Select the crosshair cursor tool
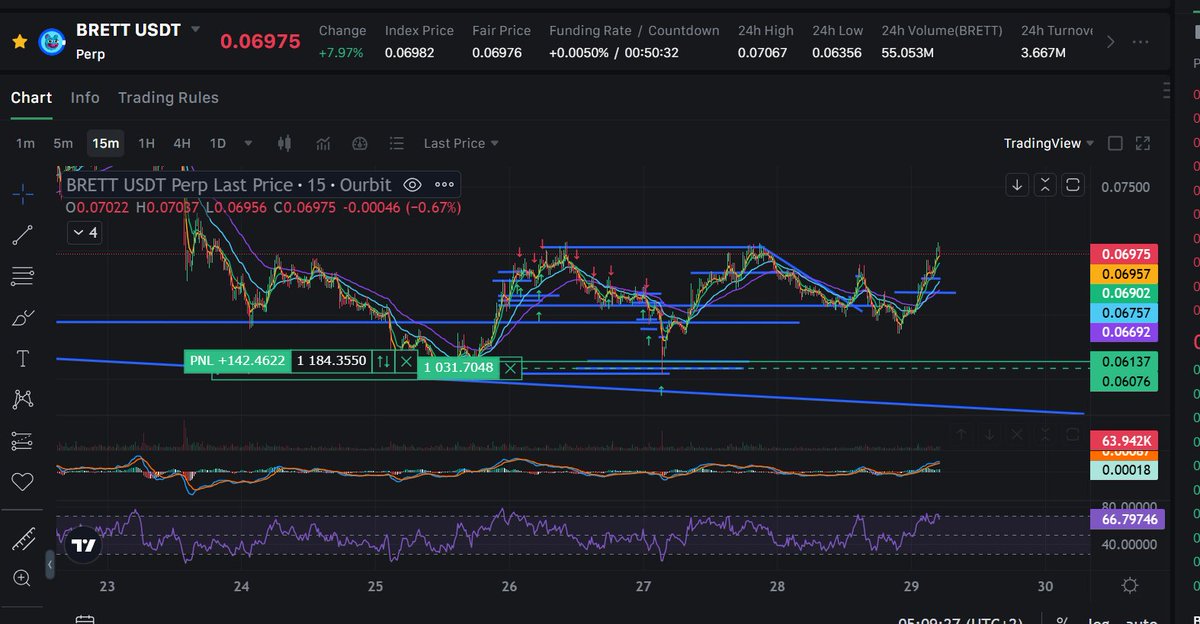 pyautogui.click(x=24, y=193)
